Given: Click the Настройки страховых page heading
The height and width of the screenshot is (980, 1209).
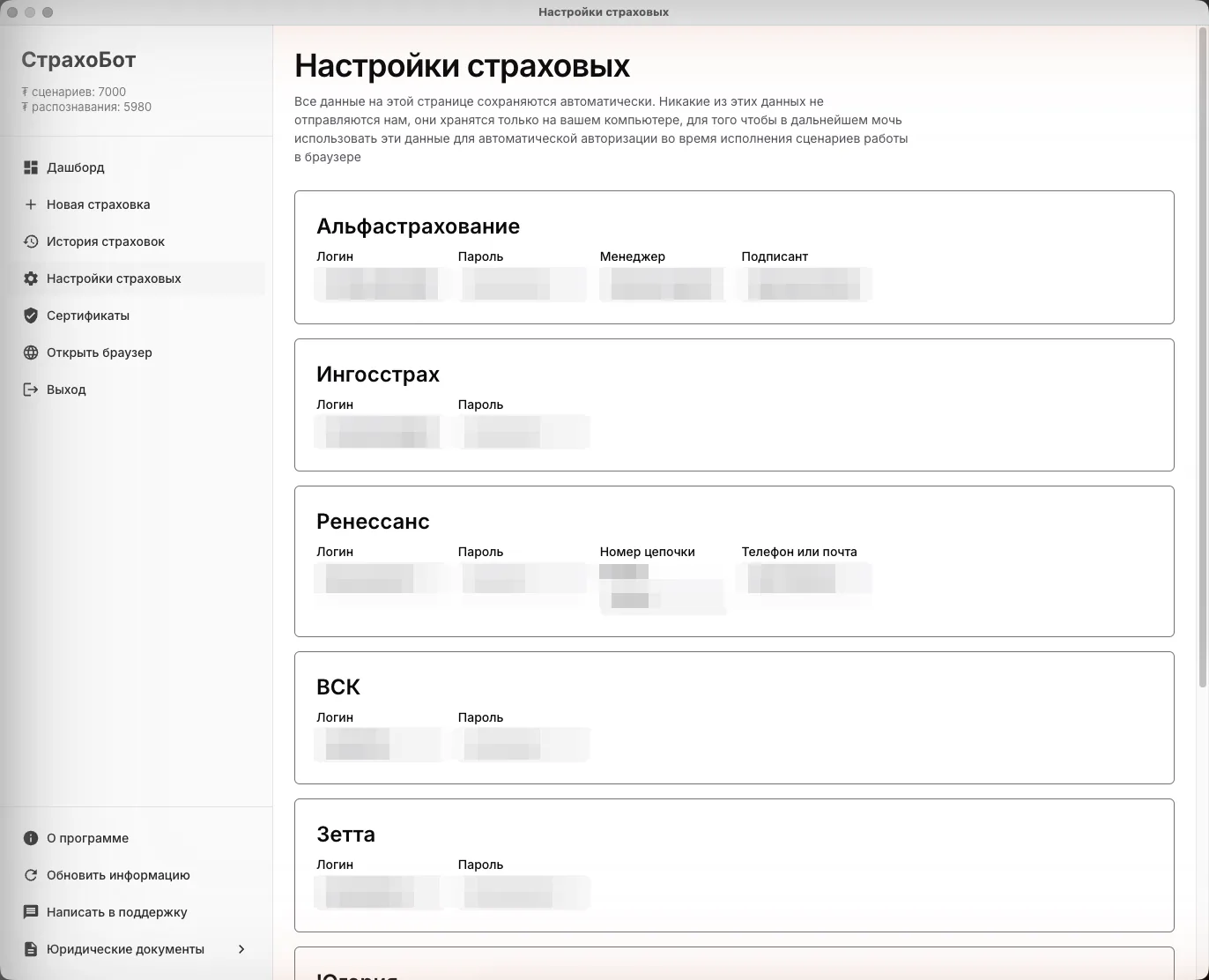Looking at the screenshot, I should pyautogui.click(x=462, y=66).
